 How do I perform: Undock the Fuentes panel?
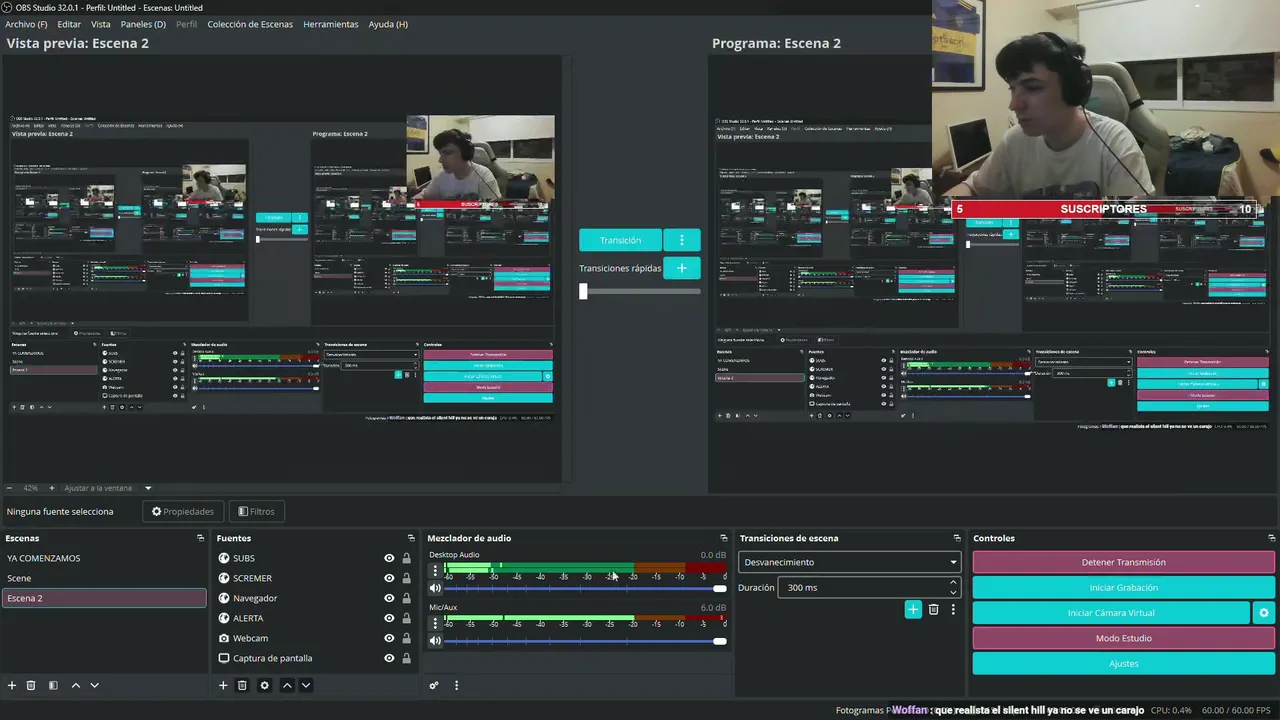coord(411,538)
